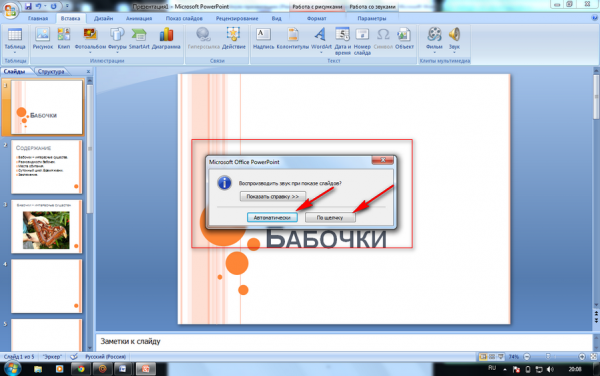Open the Вид ribbon tab
This screenshot has height=376, width=600.
[x=276, y=18]
